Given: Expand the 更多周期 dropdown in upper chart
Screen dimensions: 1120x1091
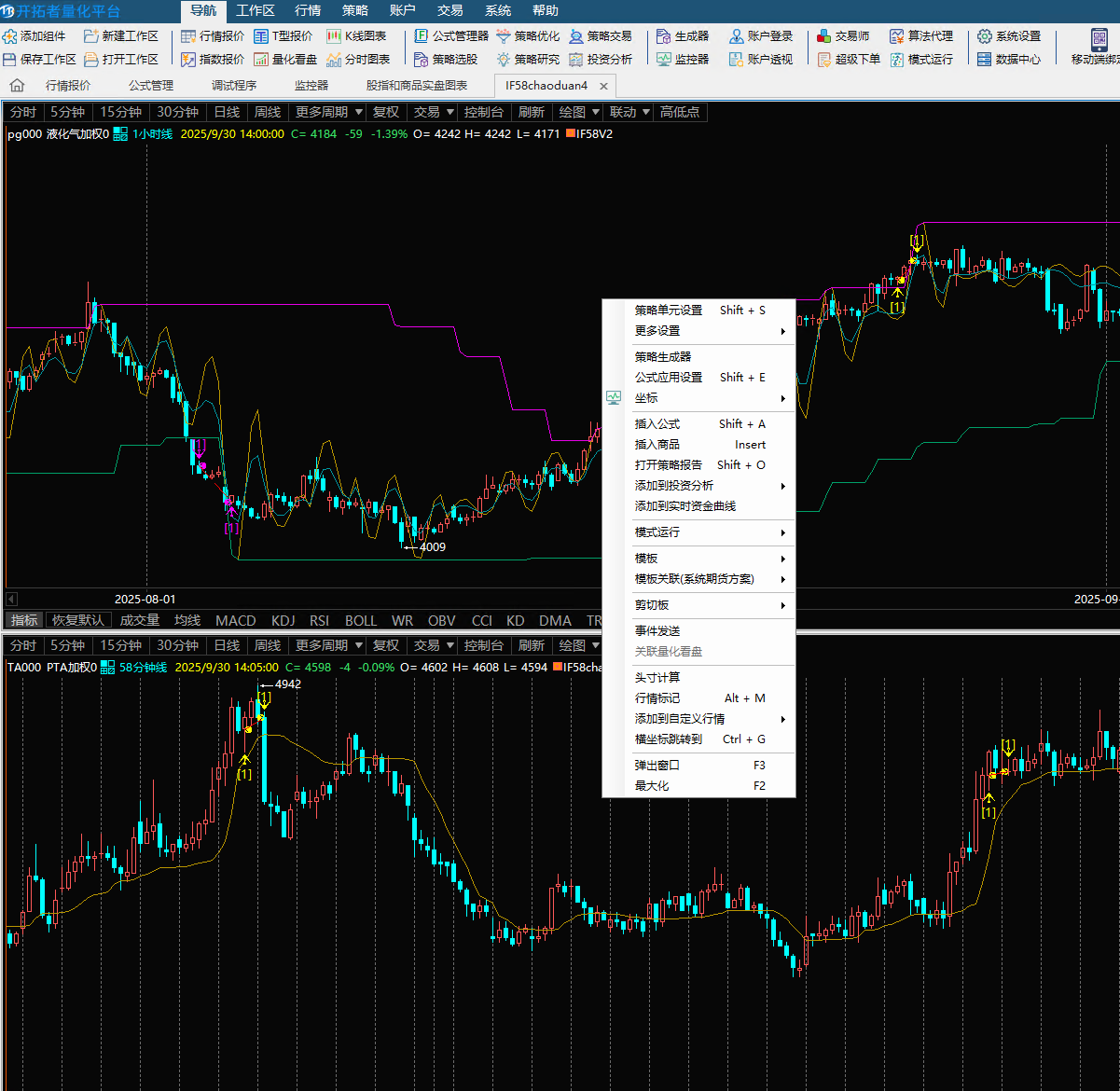Looking at the screenshot, I should tap(328, 112).
